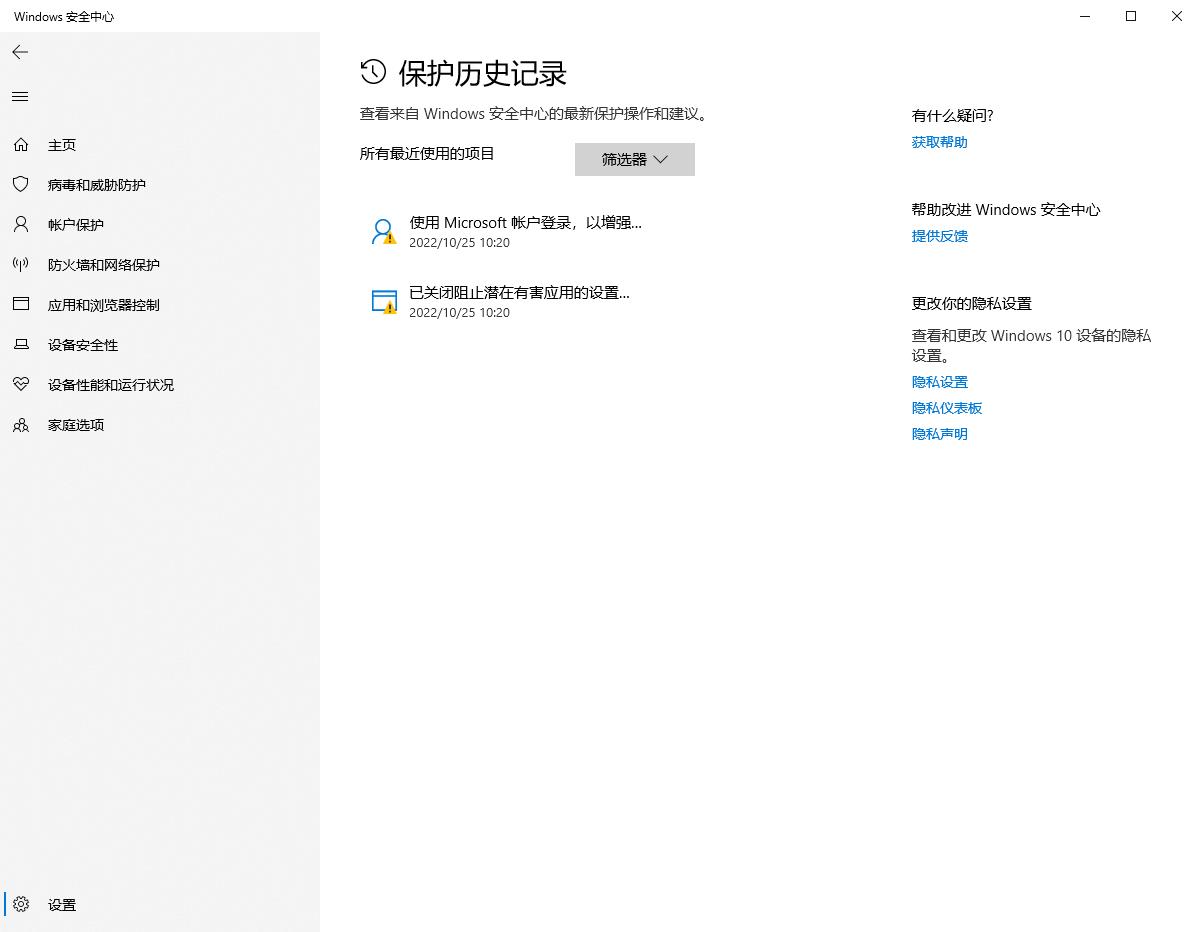Screen dimensions: 1200x932
Task: Click the 更改你的隐私设置 heading
Action: point(972,304)
